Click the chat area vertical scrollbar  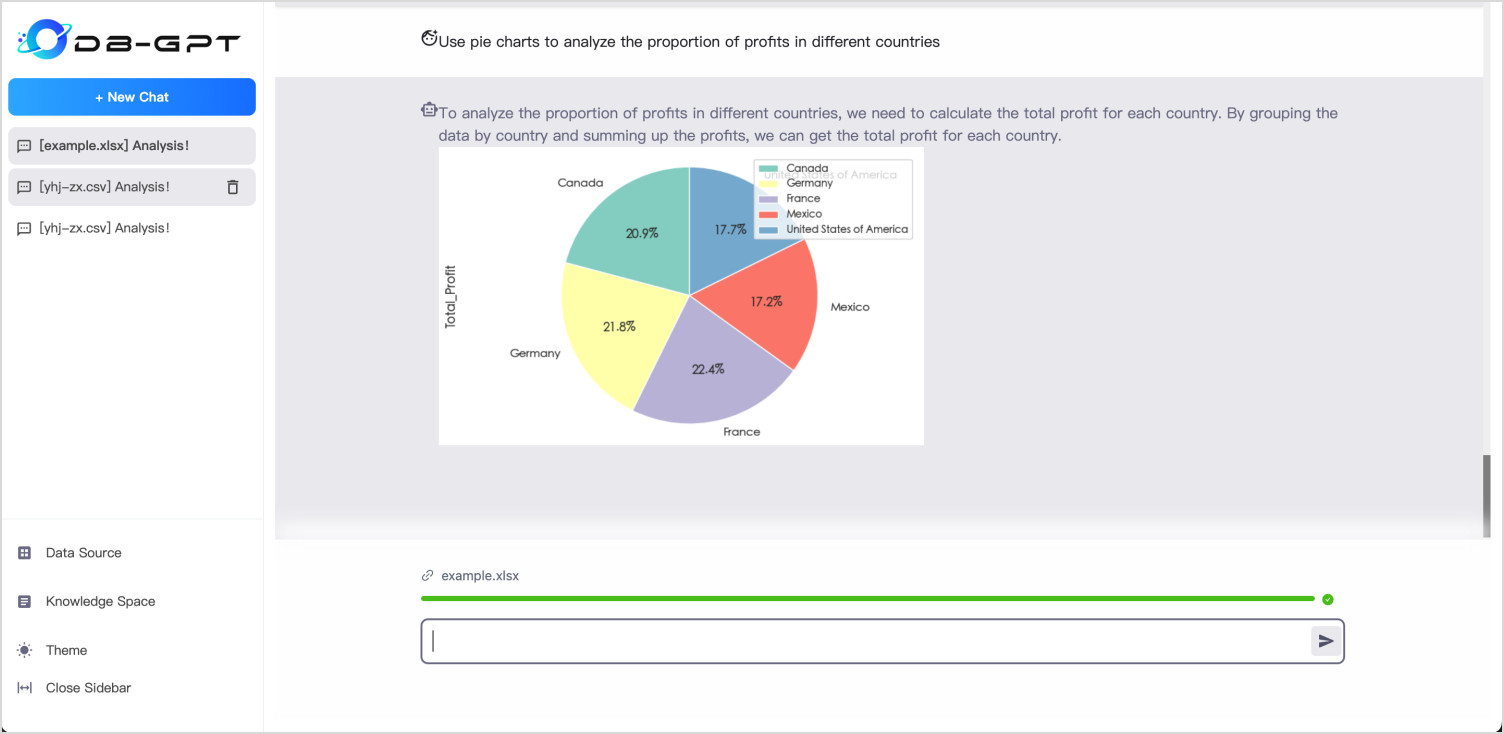coord(1487,497)
